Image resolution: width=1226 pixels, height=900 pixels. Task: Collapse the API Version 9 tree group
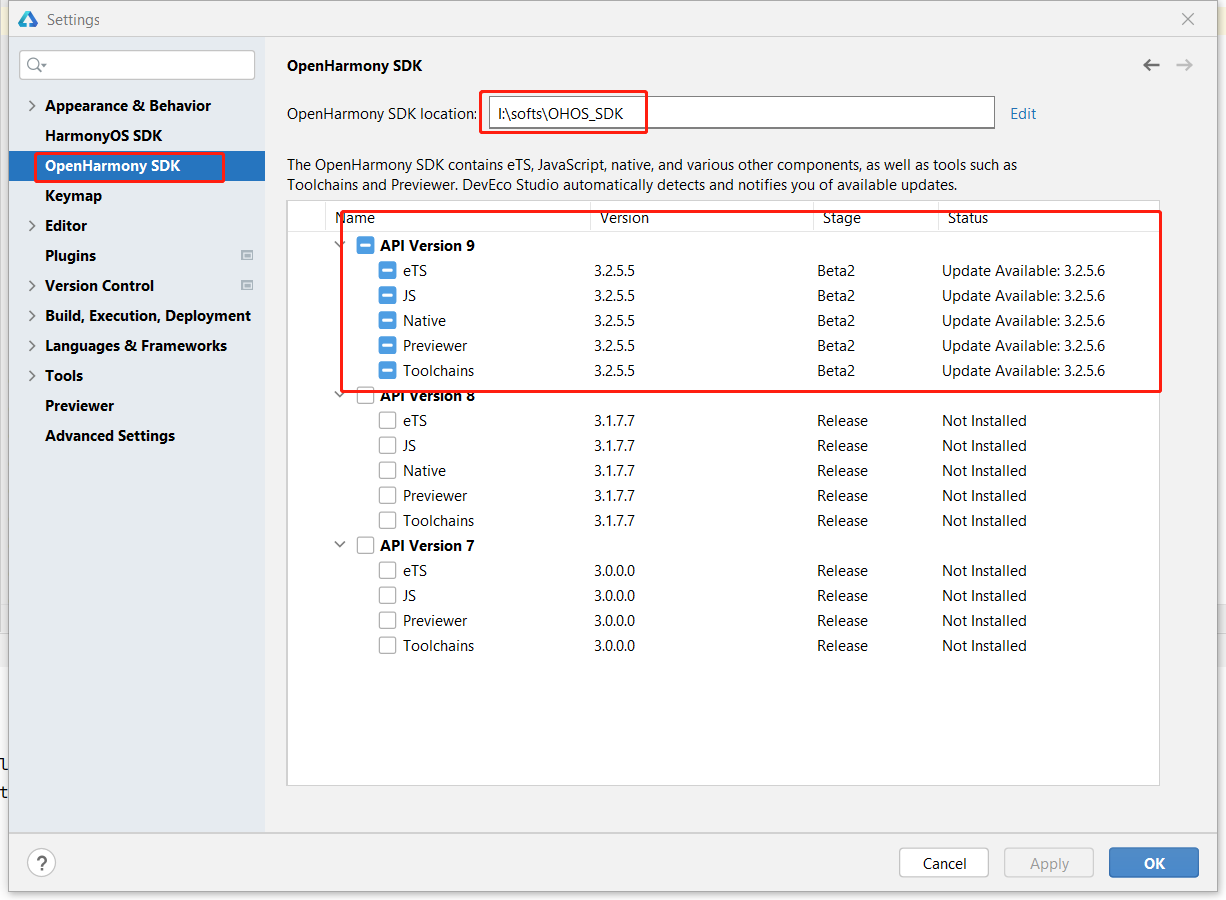[x=340, y=245]
